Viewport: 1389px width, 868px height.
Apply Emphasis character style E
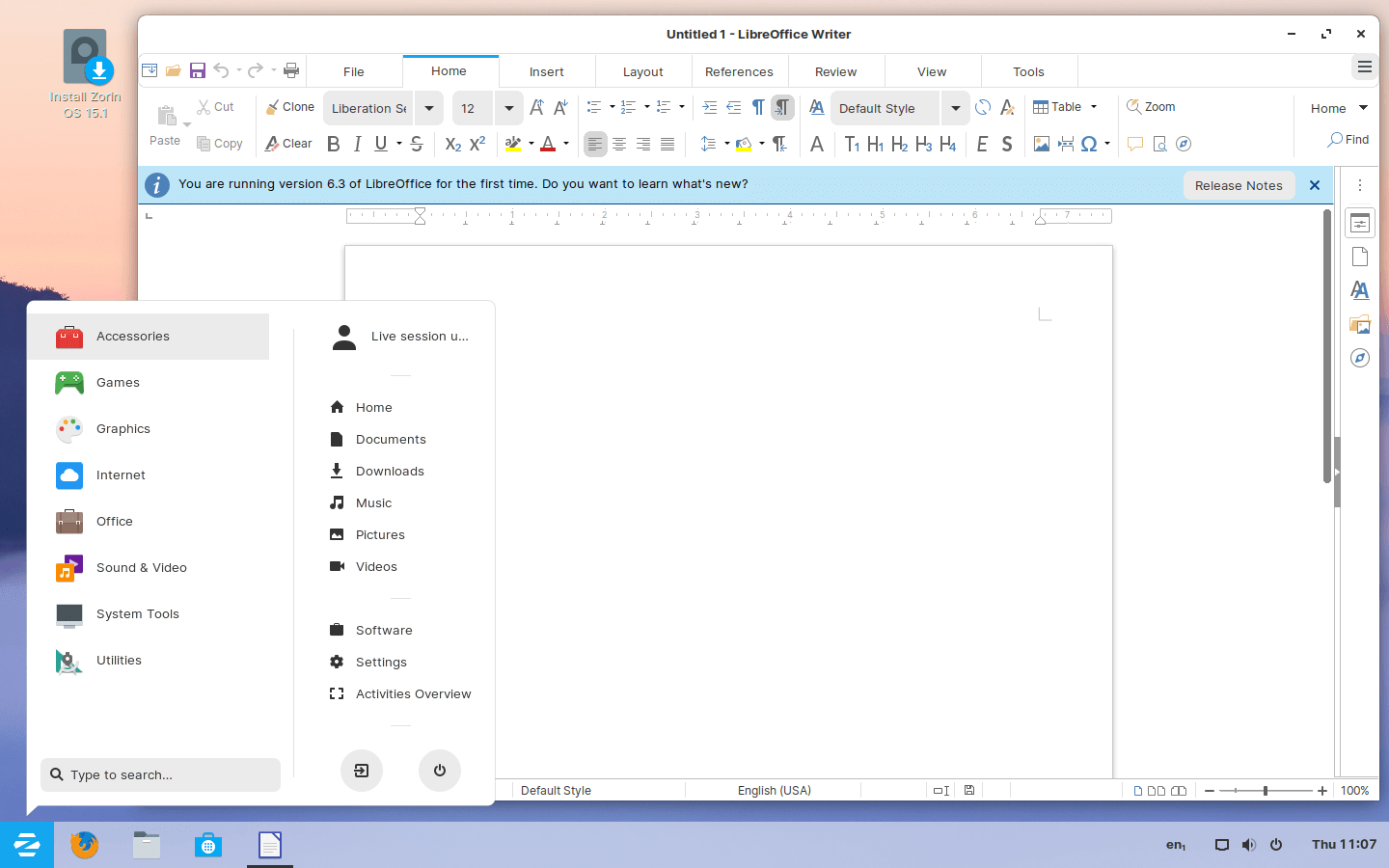[982, 144]
